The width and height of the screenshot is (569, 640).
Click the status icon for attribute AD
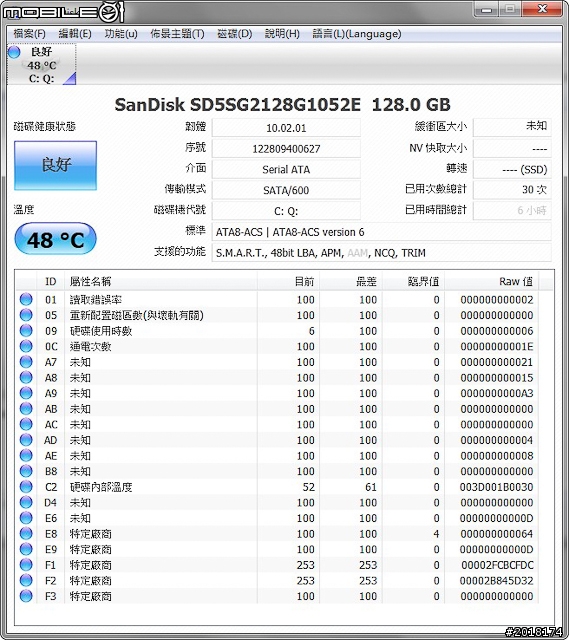coord(26,440)
